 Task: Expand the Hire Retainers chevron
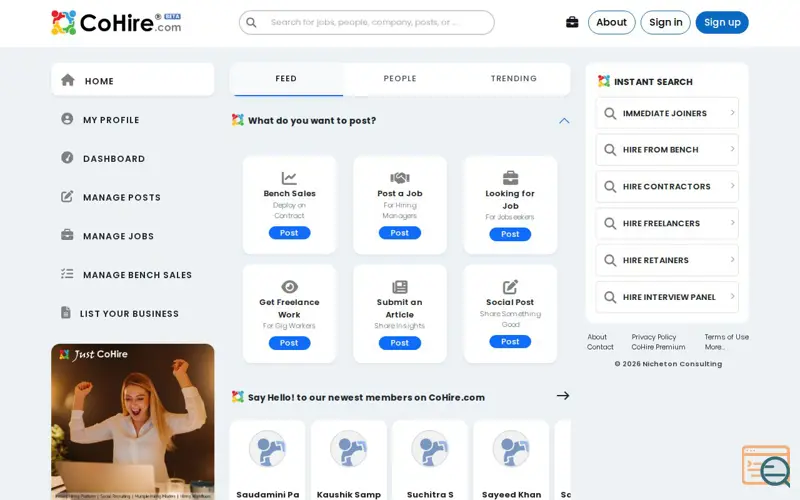point(732,260)
